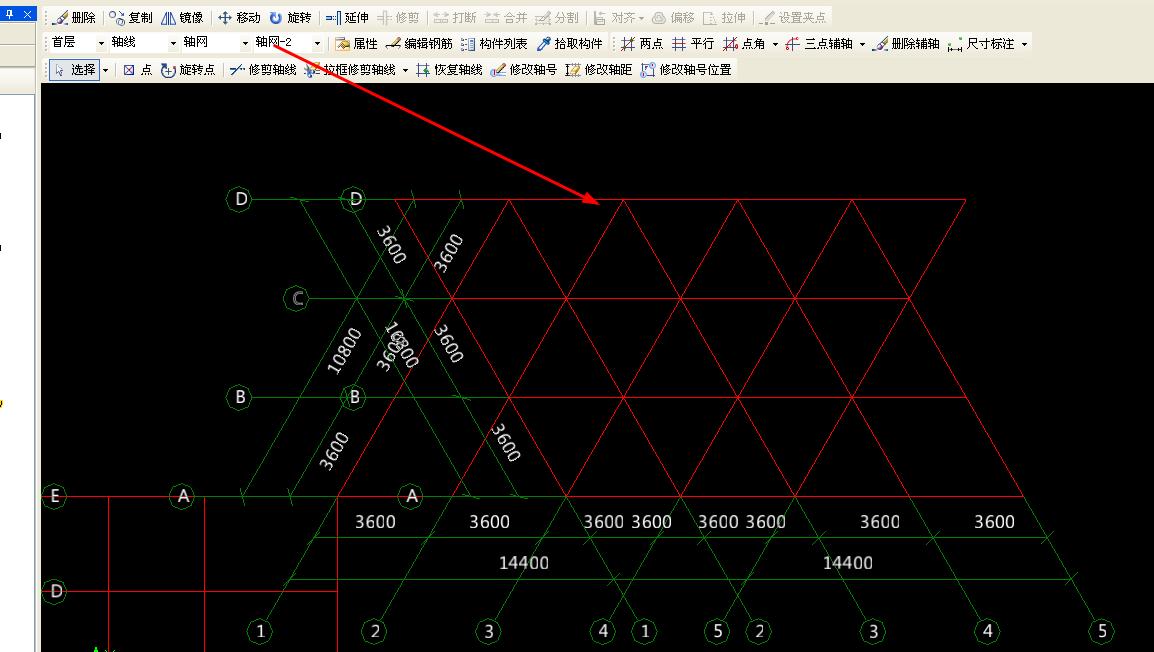Open 修改轴号位置 (Modify Axis Number Position)
The height and width of the screenshot is (652, 1154).
(686, 69)
